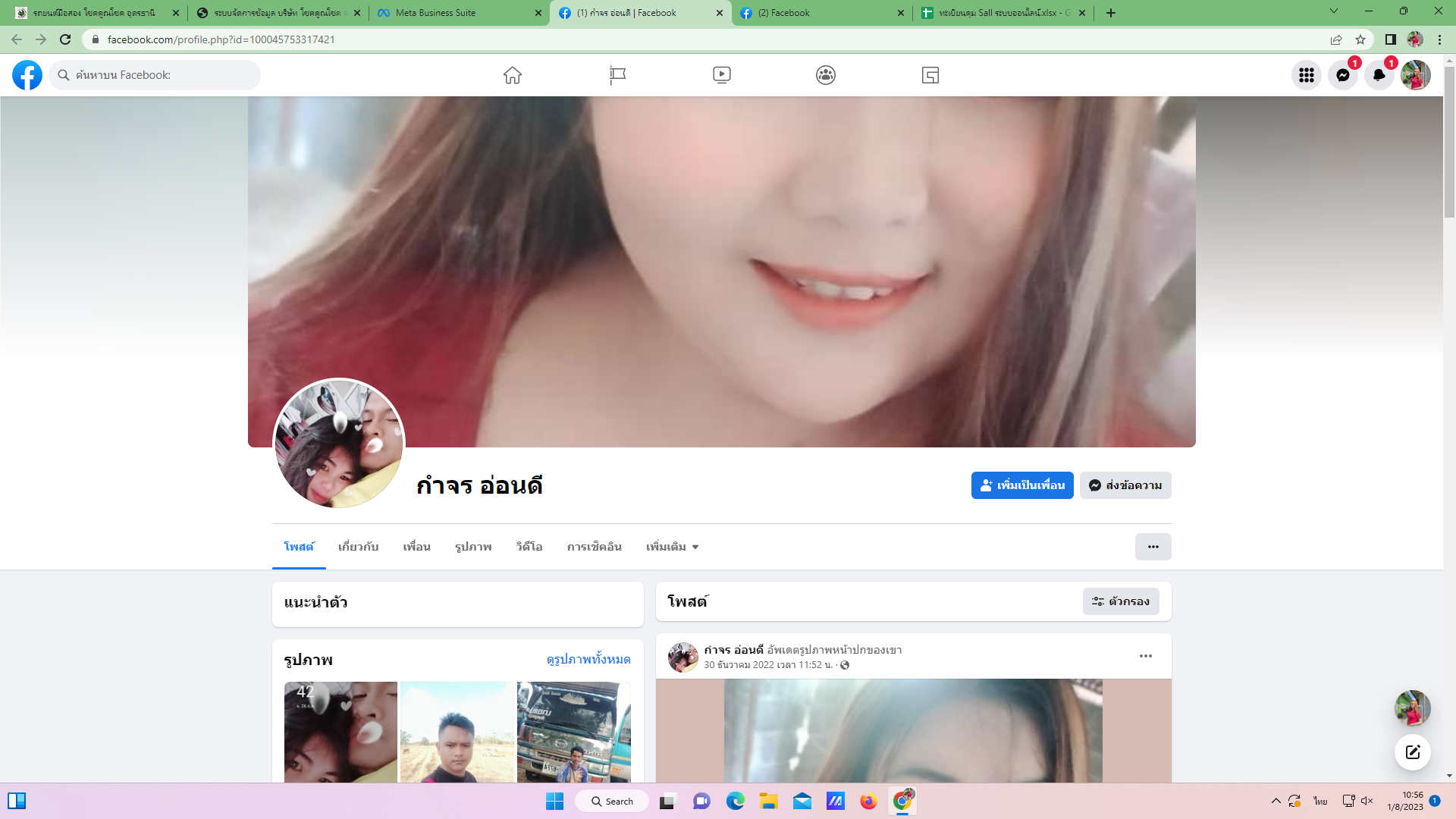Click the Facebook search field
Viewport: 1456px width, 819px height.
pyautogui.click(x=155, y=75)
